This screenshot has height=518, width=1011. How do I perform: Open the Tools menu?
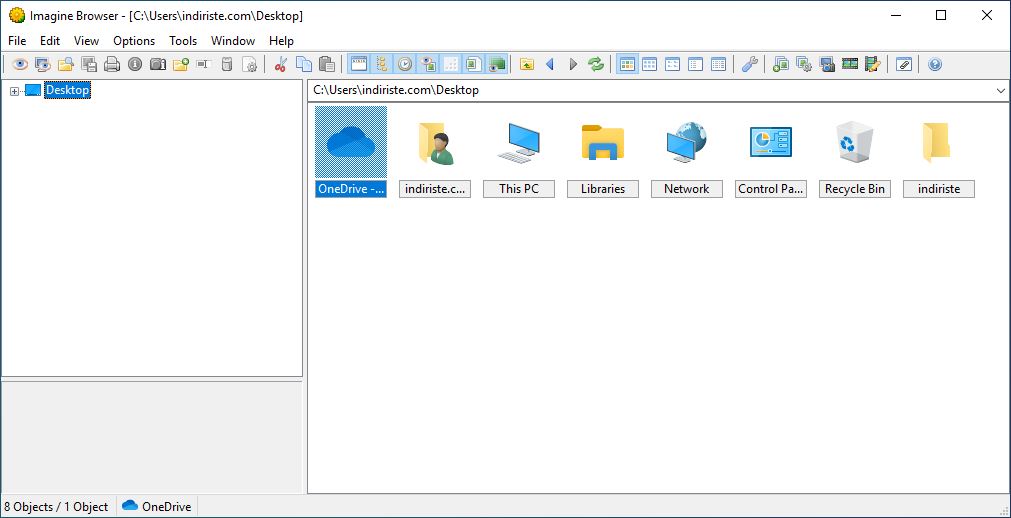point(183,41)
